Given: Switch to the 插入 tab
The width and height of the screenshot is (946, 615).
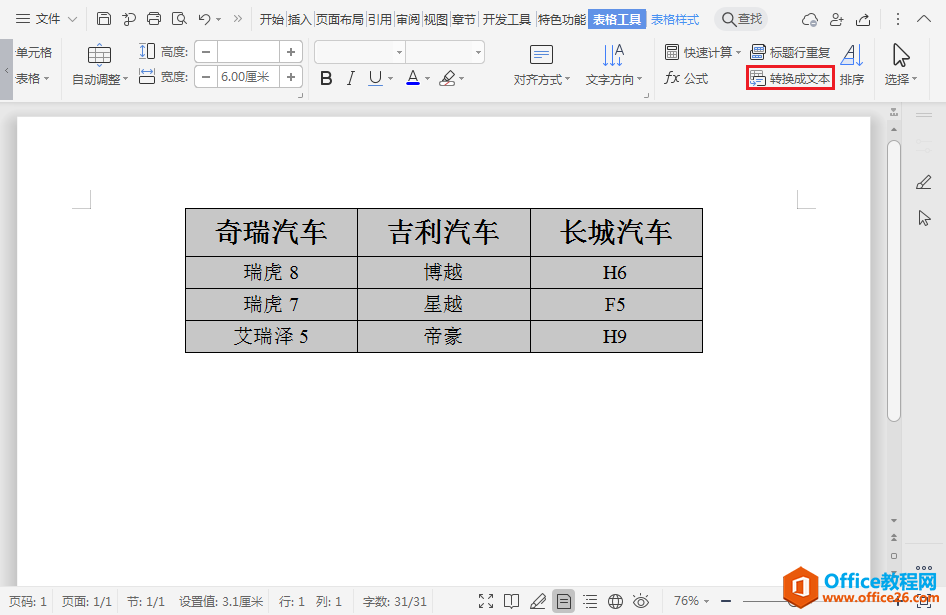Looking at the screenshot, I should 299,20.
